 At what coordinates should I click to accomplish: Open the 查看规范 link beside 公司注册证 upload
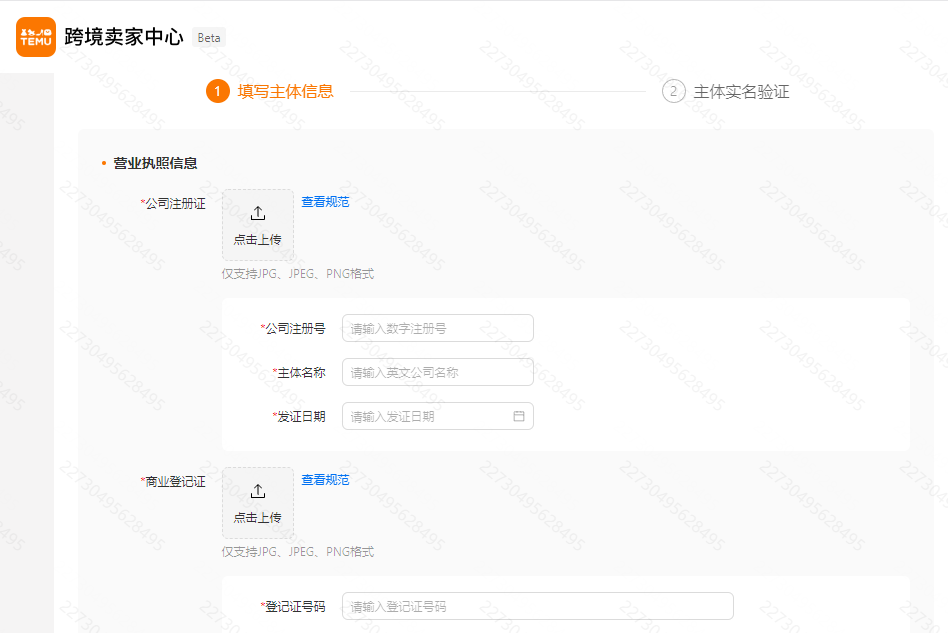(x=323, y=201)
